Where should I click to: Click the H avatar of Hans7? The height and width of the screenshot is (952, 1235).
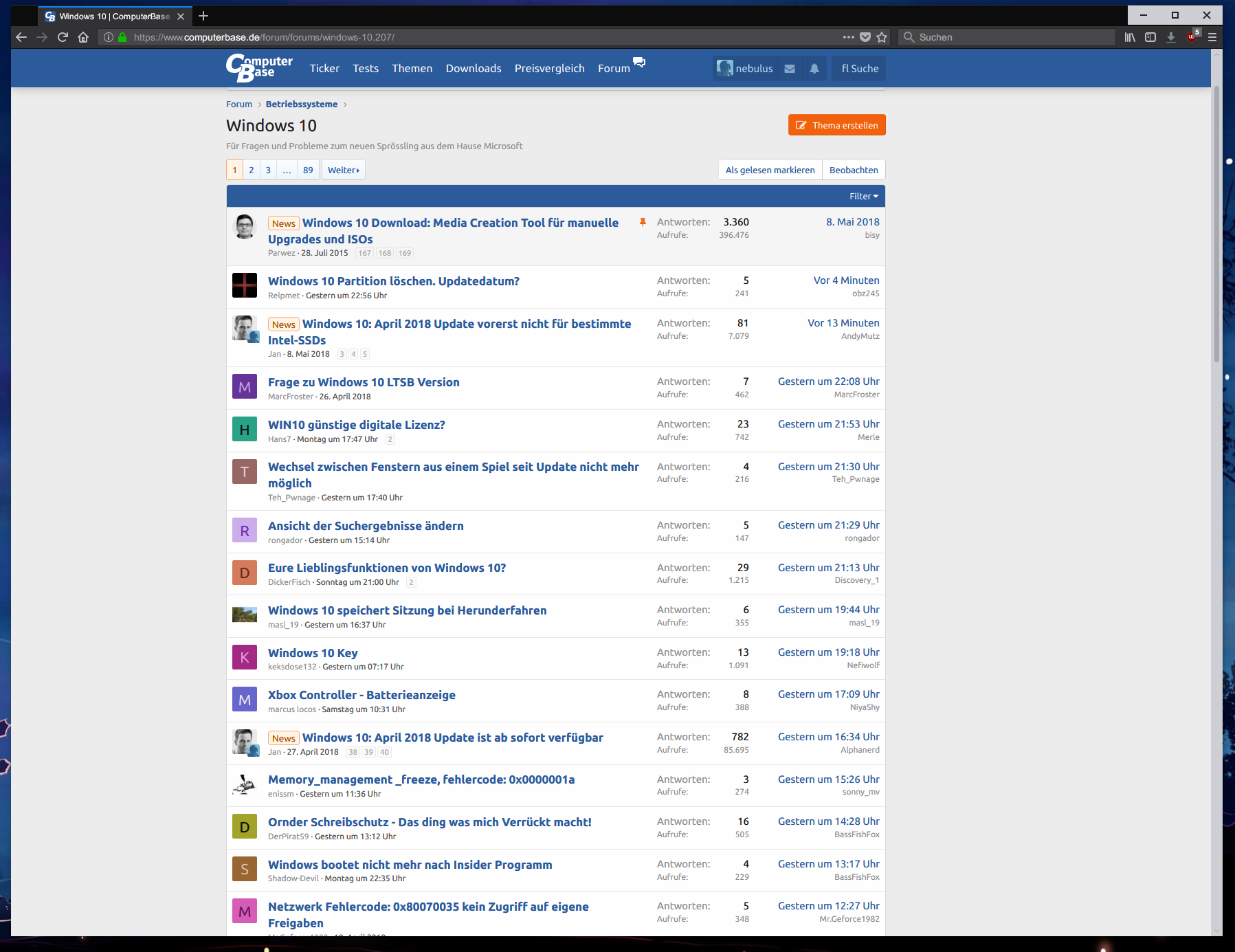point(245,430)
